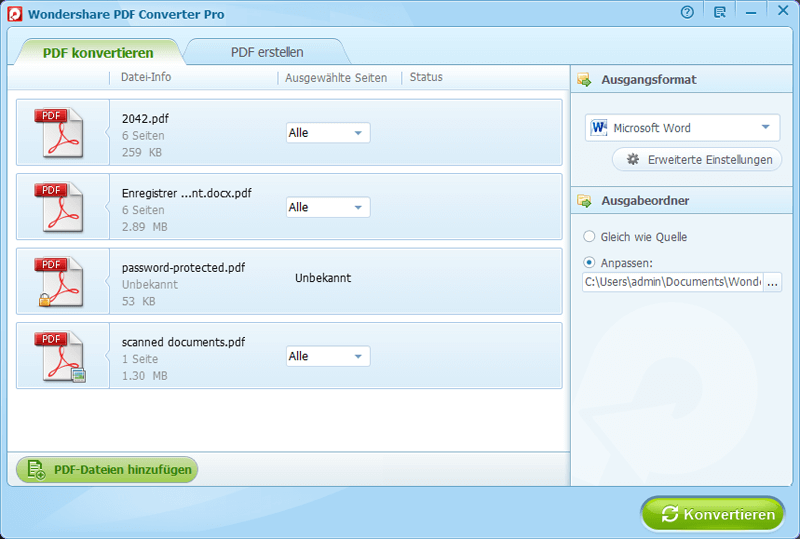
Task: Open the help question mark icon
Action: (687, 12)
